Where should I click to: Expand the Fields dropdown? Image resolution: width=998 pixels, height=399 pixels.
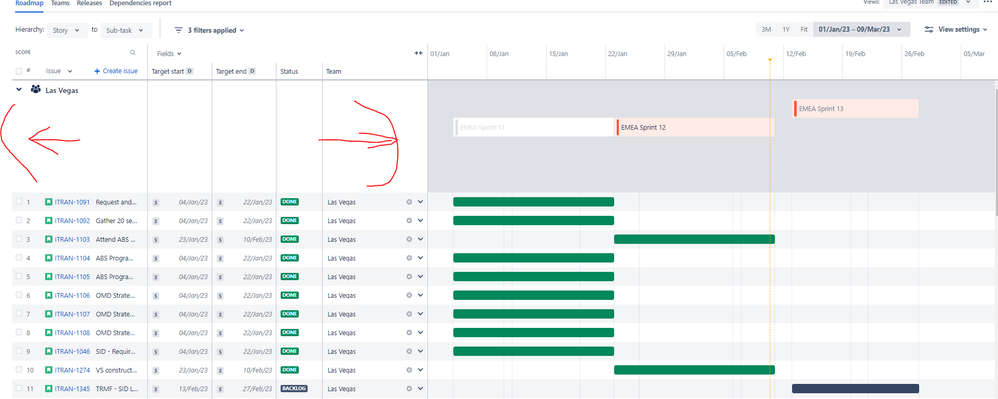click(170, 53)
